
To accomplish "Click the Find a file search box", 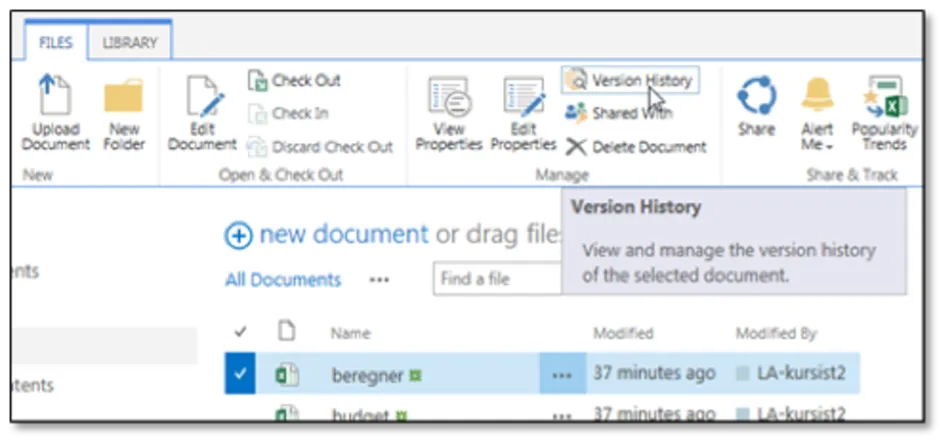I will (497, 279).
